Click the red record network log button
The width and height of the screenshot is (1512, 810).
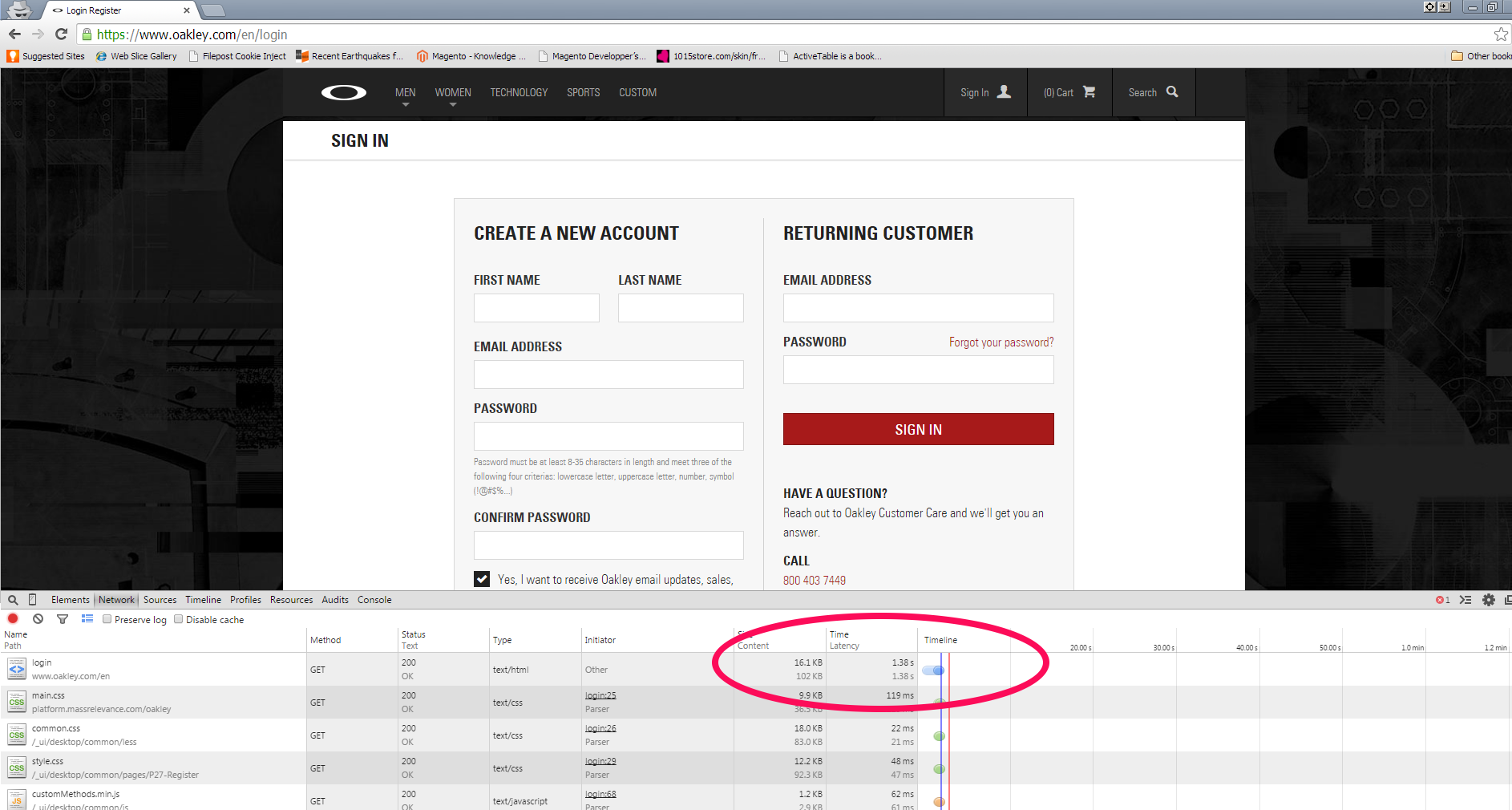(x=13, y=619)
